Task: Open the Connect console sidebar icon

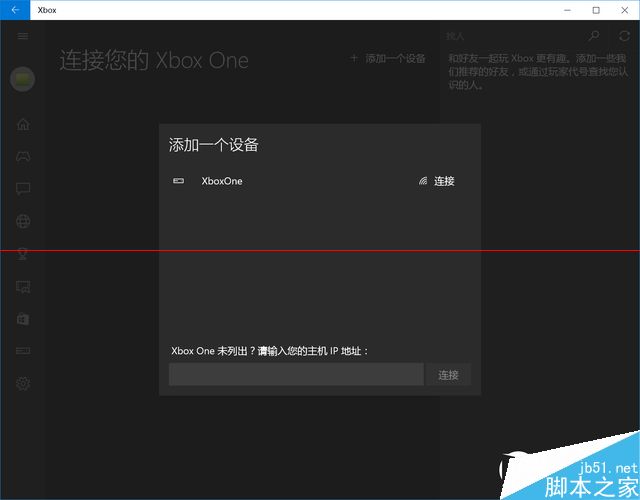Action: click(x=23, y=351)
